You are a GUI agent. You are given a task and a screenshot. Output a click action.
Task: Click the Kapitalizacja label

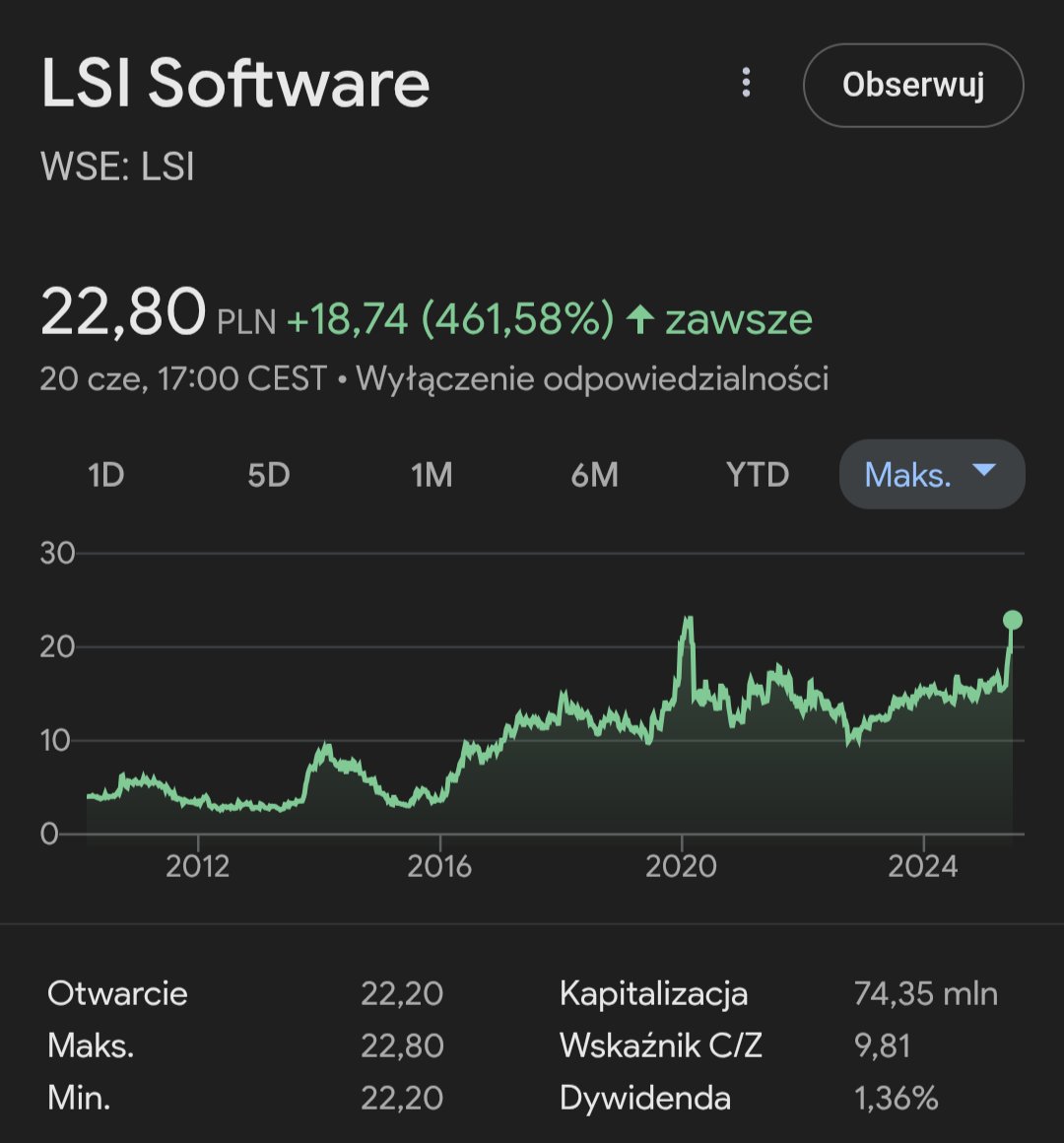pos(654,993)
